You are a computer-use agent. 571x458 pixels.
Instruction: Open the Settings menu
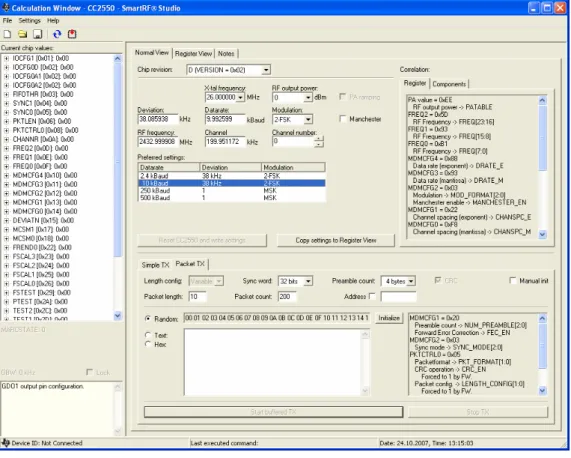coord(29,20)
